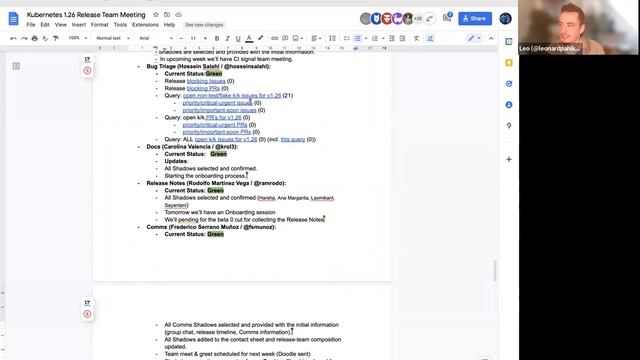The width and height of the screenshot is (640, 360).
Task: Open the Contacts side panel
Action: pos(509,105)
